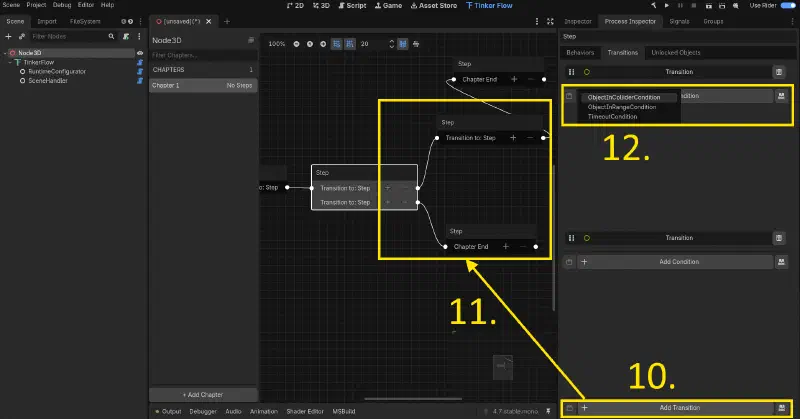Open the Game workspace

coord(388,5)
